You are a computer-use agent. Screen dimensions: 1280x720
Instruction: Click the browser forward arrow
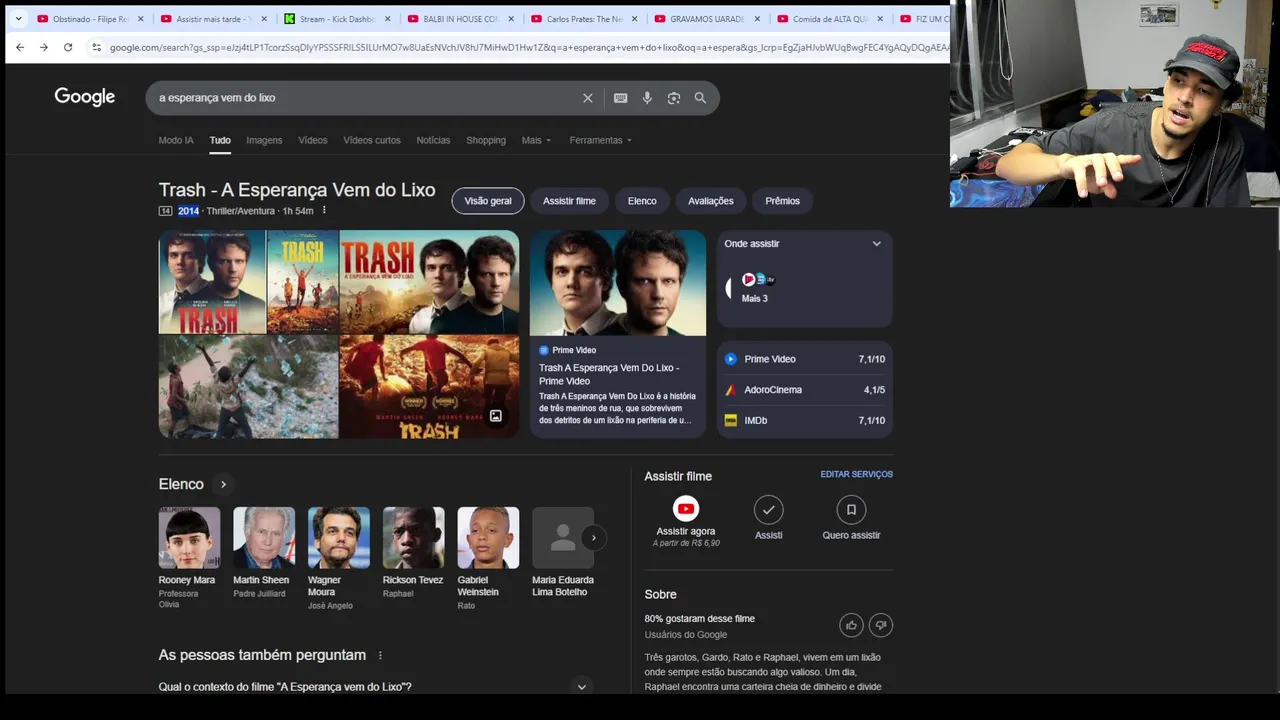click(x=44, y=47)
